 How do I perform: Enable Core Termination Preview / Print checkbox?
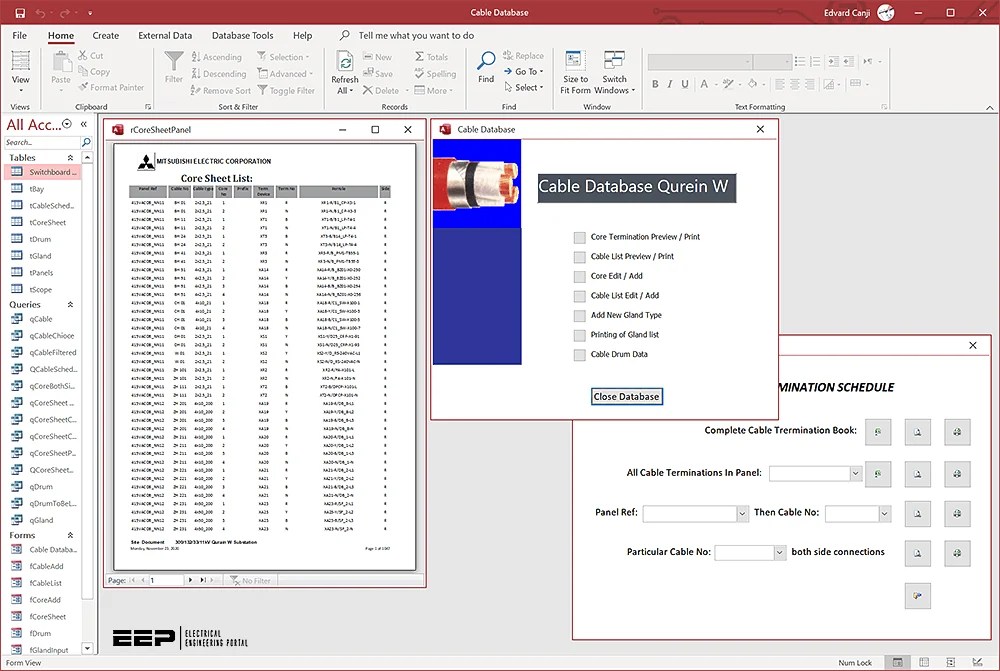click(578, 237)
